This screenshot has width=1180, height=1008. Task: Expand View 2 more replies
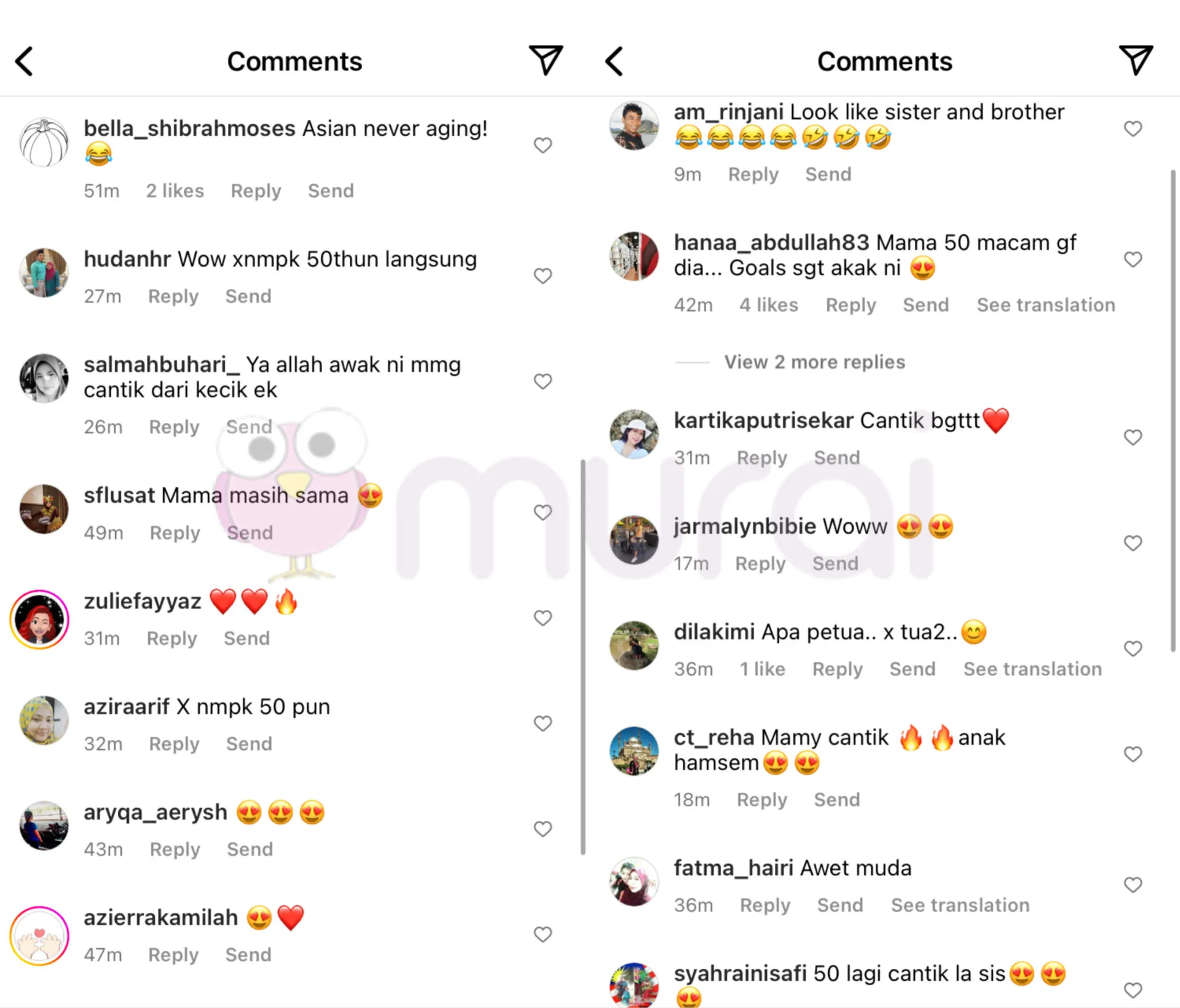click(814, 362)
